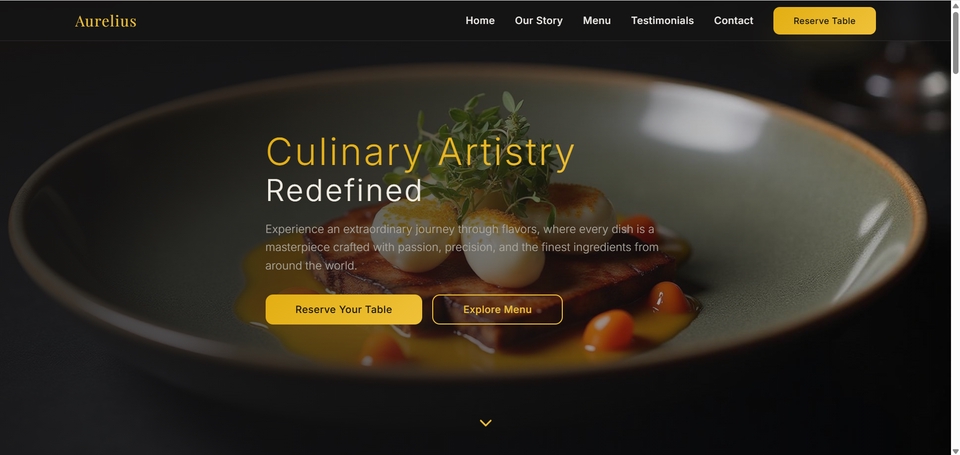
Task: Open the Contact nav link
Action: [733, 21]
